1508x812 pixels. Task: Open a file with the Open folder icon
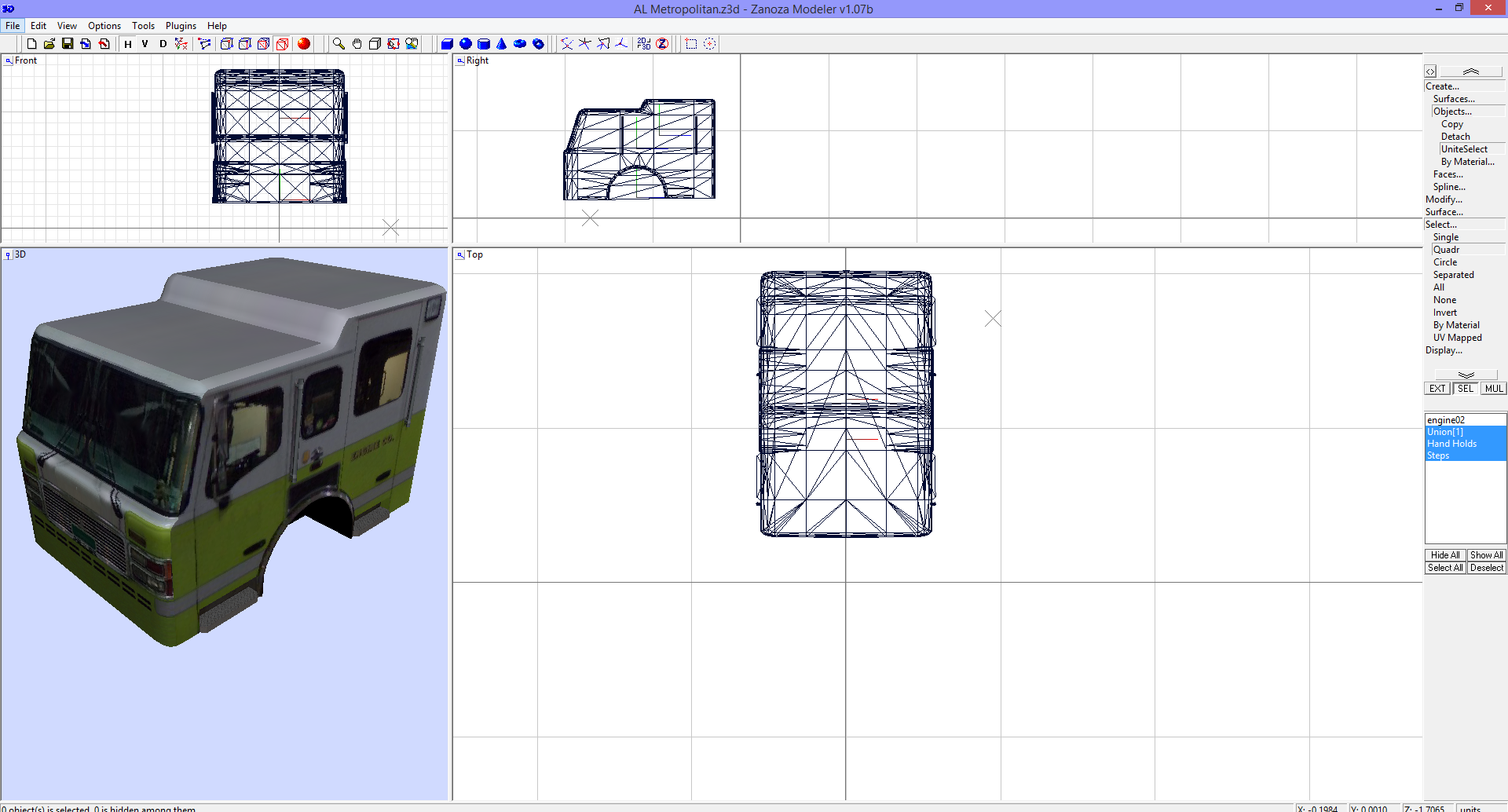(x=49, y=44)
